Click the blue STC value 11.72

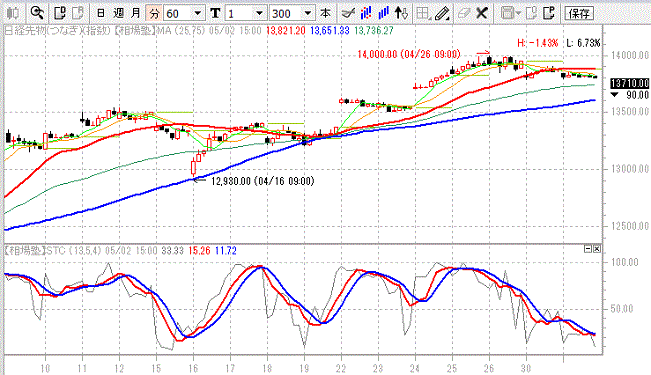pyautogui.click(x=226, y=251)
